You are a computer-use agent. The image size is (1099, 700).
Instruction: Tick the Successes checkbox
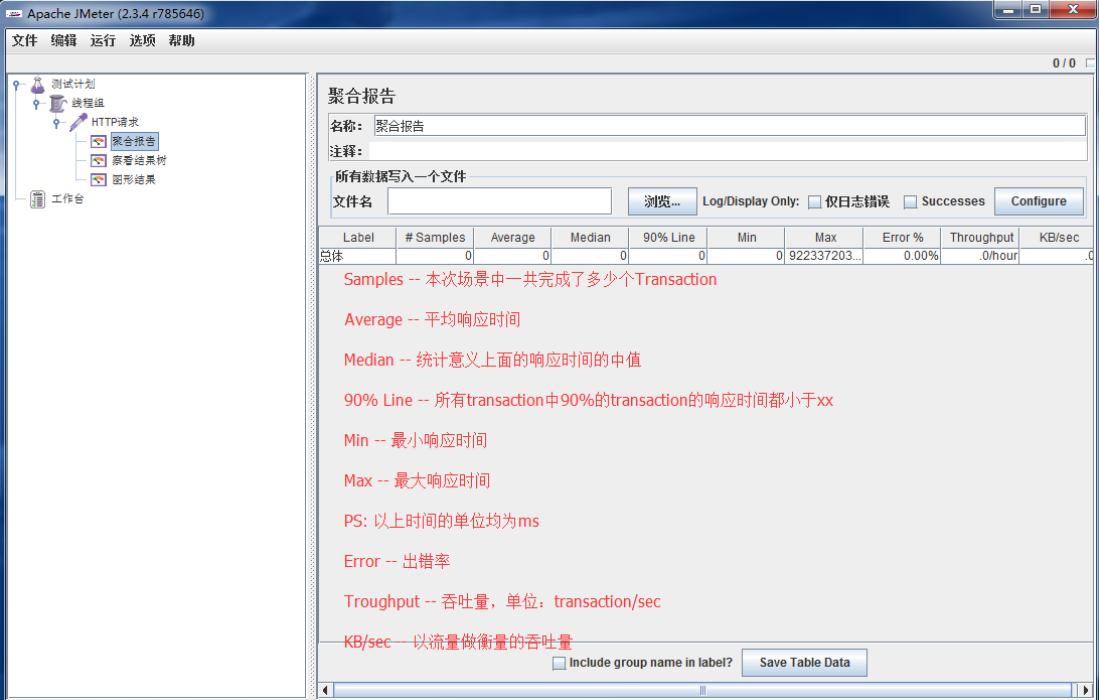click(x=910, y=202)
